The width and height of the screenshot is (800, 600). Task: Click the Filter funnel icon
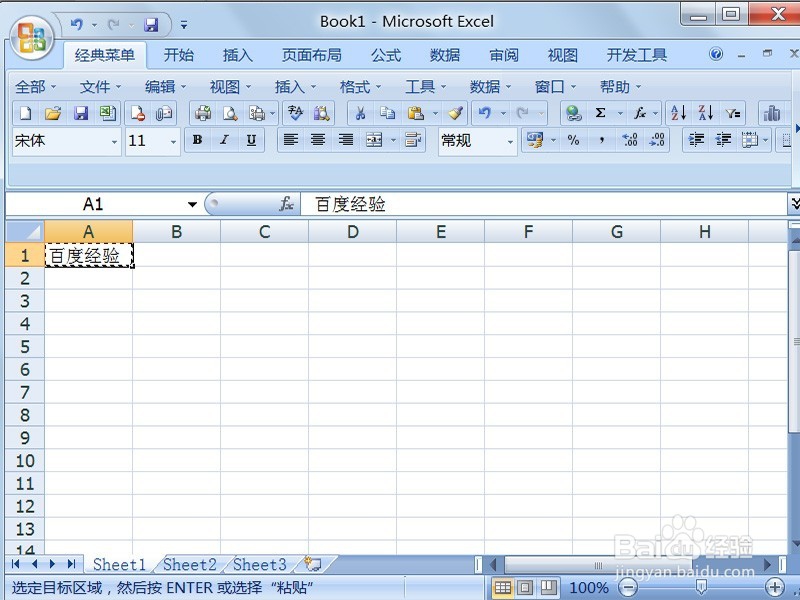click(734, 113)
